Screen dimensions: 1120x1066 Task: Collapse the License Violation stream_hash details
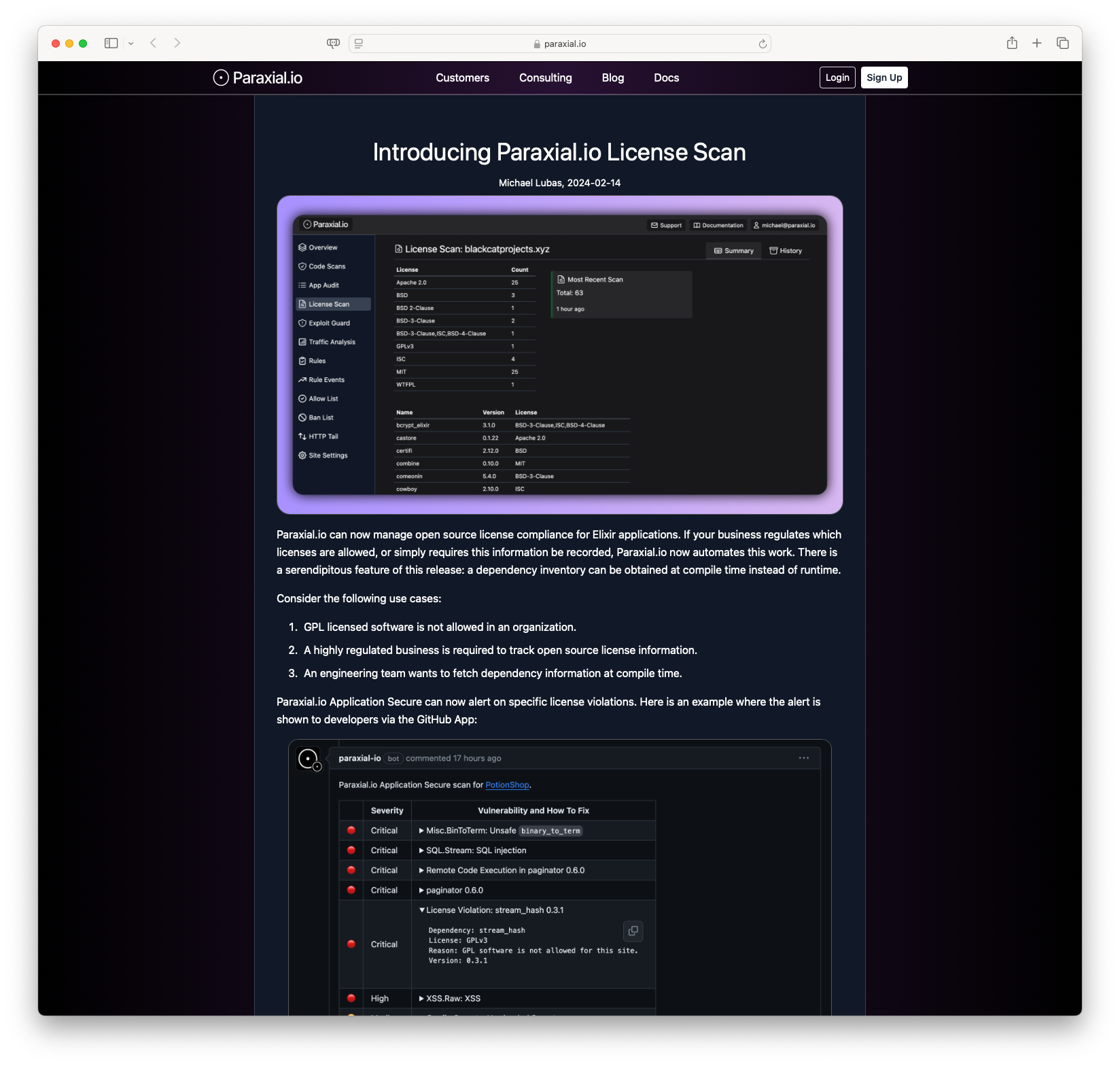[422, 909]
